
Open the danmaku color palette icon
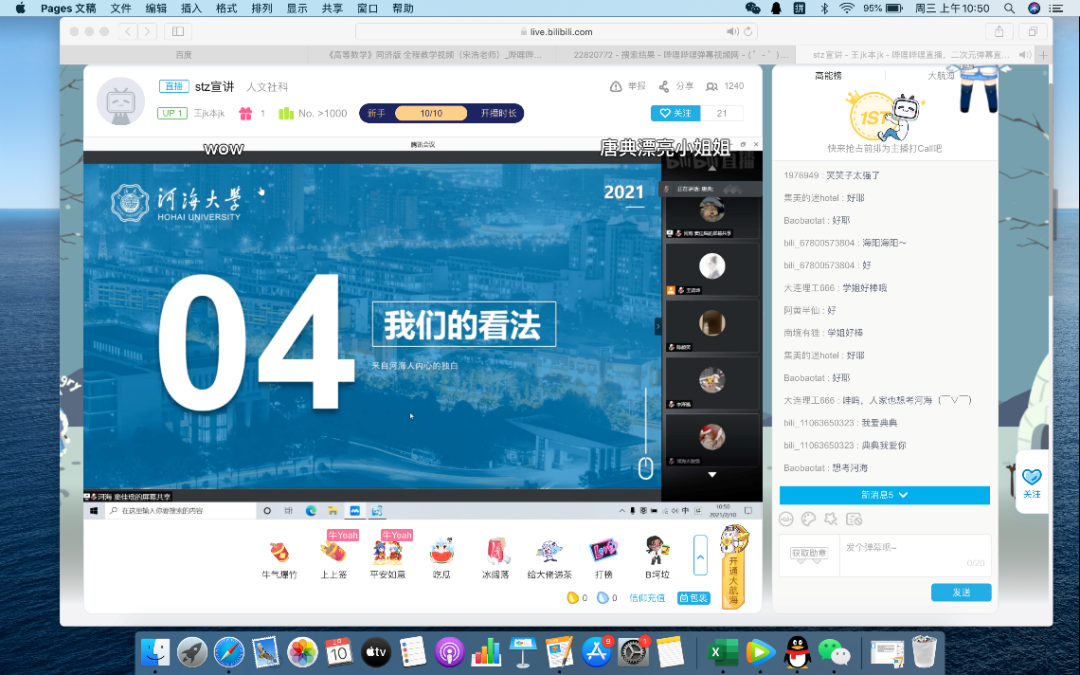(x=808, y=518)
